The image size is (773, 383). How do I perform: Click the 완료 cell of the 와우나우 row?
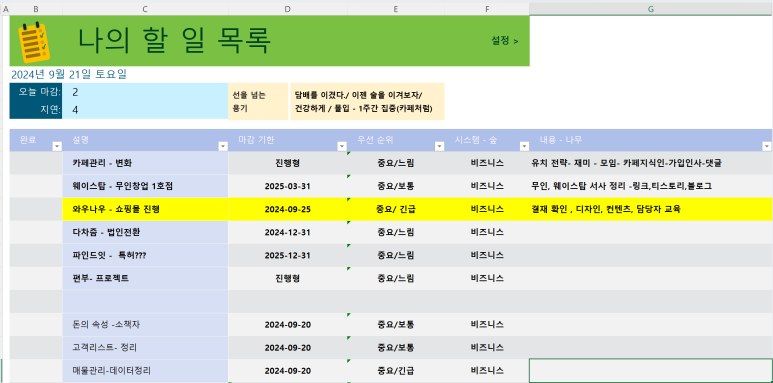[x=36, y=209]
